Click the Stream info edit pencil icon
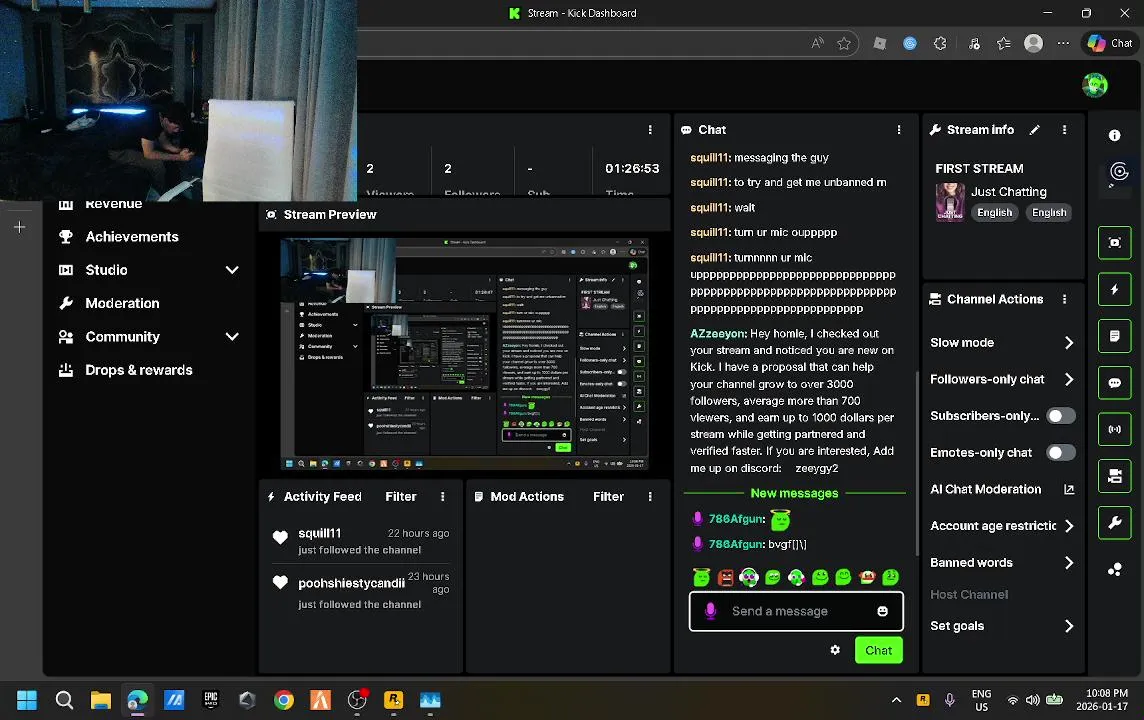Viewport: 1144px width, 720px height. tap(1034, 130)
